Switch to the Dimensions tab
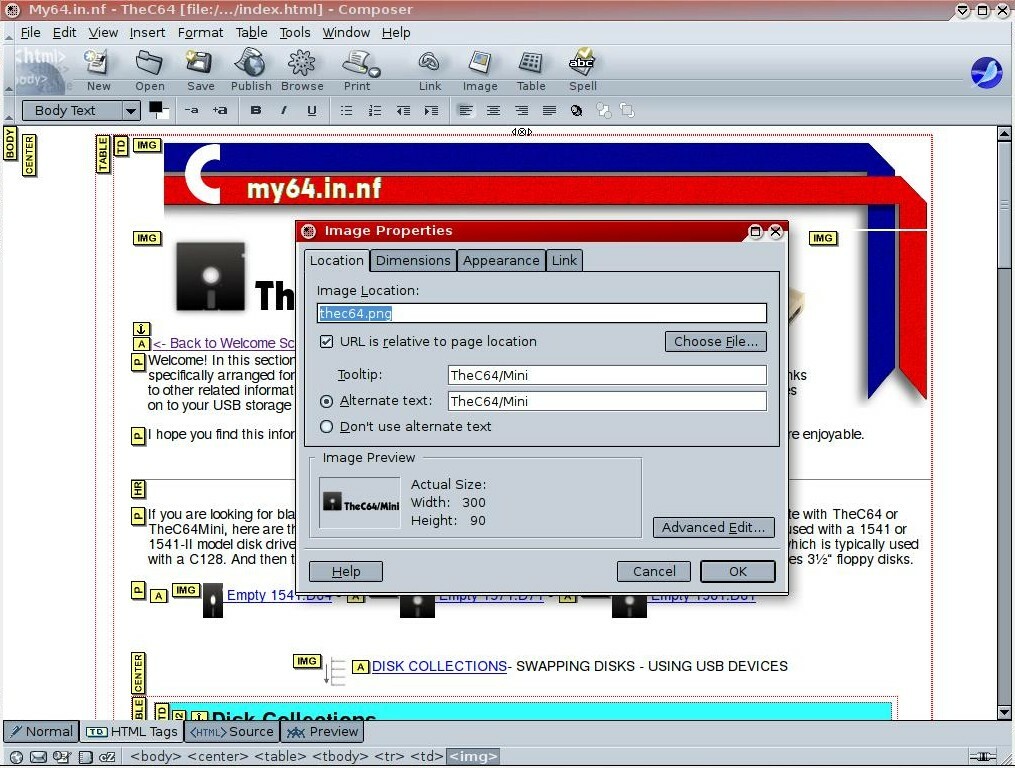Image resolution: width=1015 pixels, height=768 pixels. (413, 260)
